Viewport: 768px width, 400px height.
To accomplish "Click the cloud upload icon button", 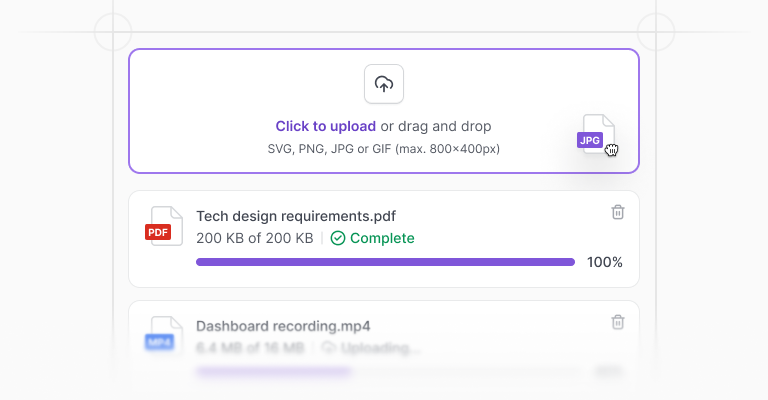I will [384, 84].
